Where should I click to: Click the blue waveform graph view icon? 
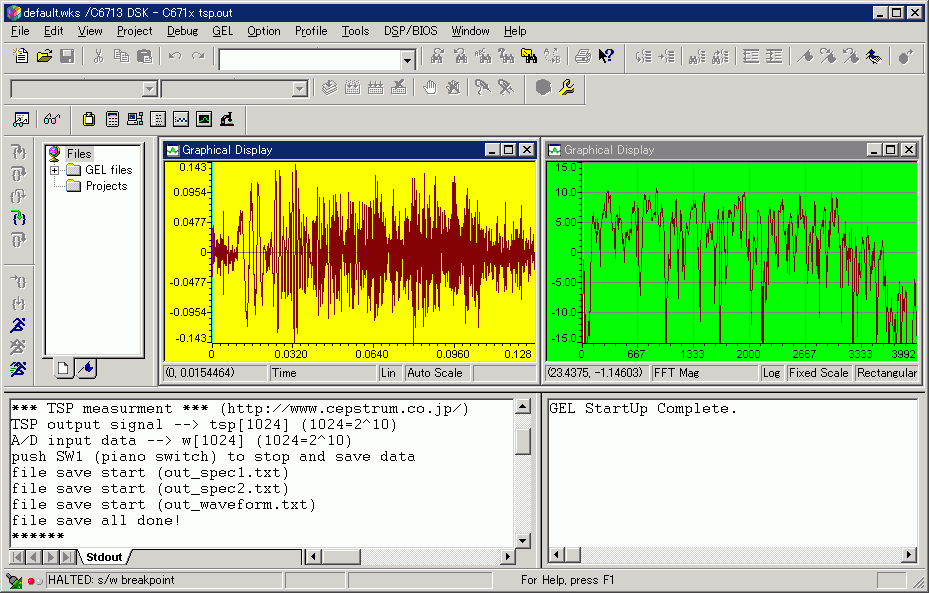pos(181,120)
